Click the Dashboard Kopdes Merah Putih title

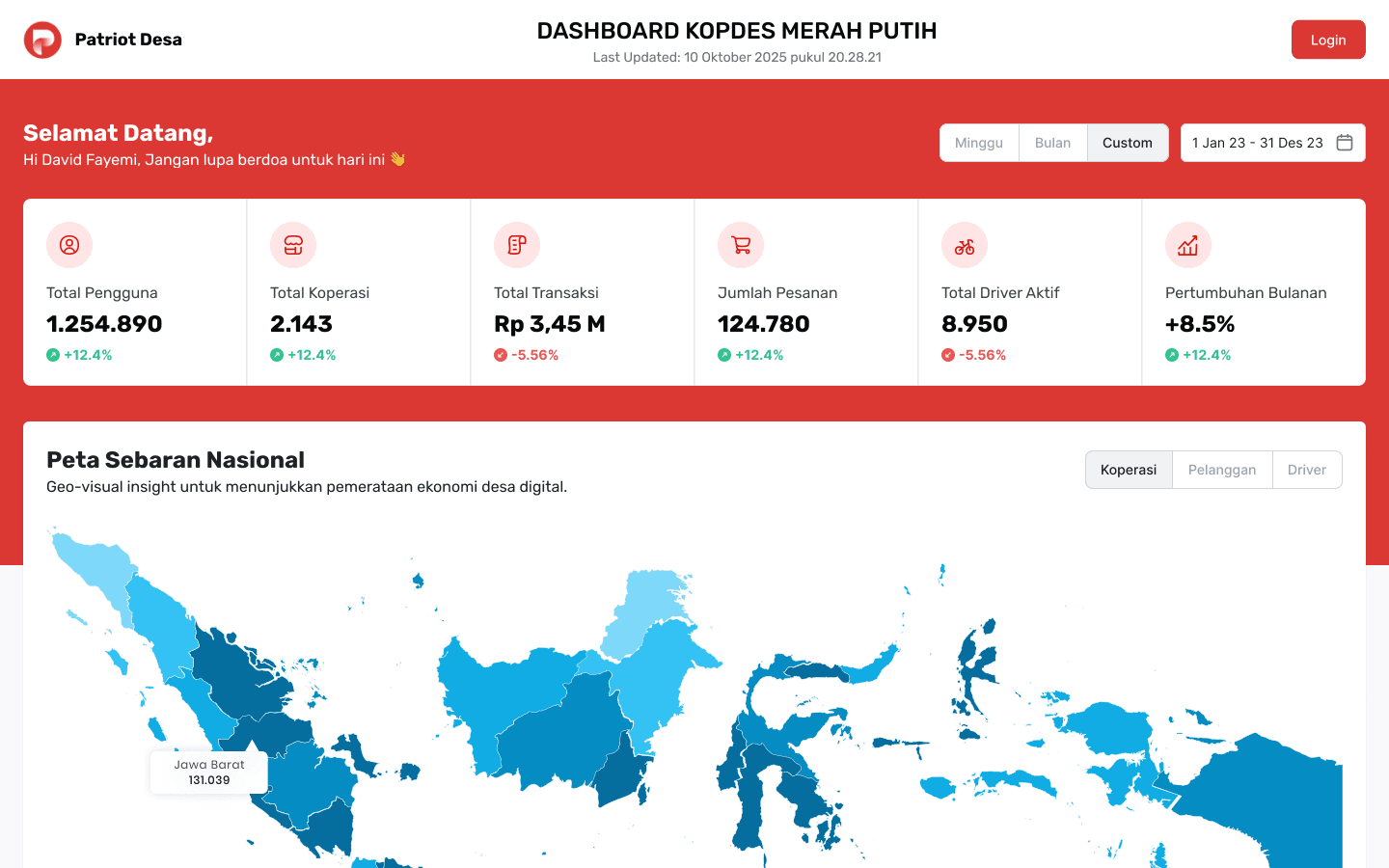pos(737,31)
